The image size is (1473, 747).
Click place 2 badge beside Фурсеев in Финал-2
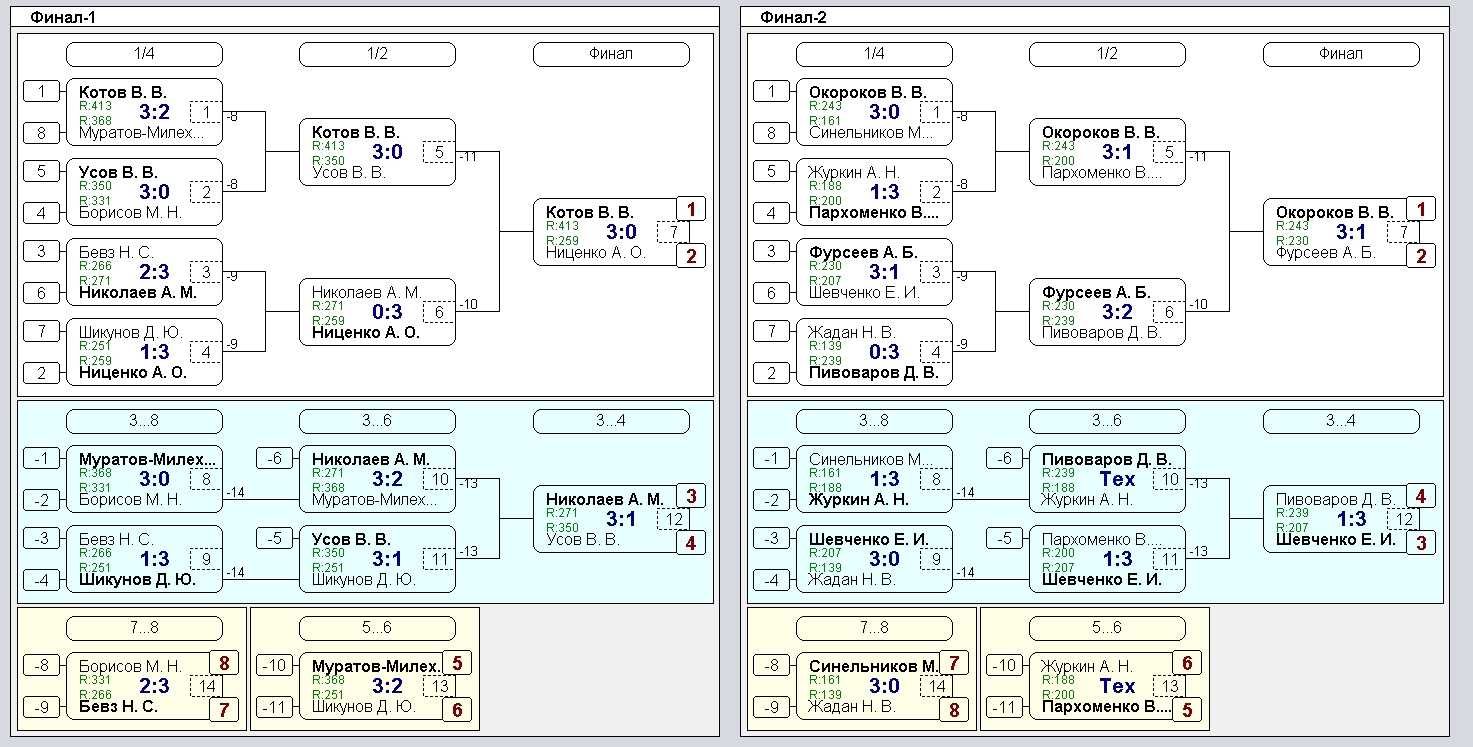[x=1421, y=256]
